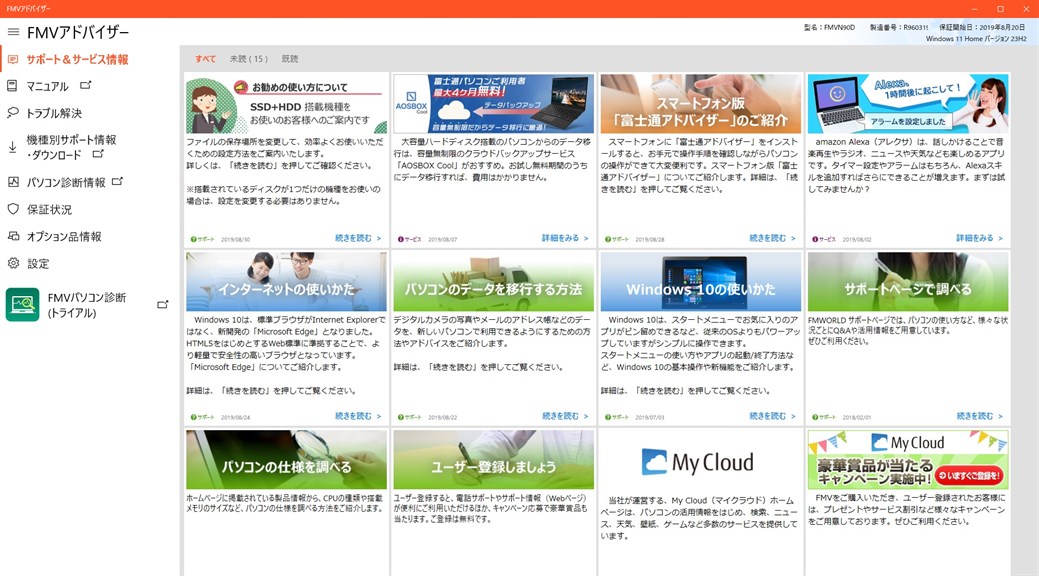Click the オプション品情報 devices icon
Image resolution: width=1039 pixels, height=576 pixels.
(13, 236)
